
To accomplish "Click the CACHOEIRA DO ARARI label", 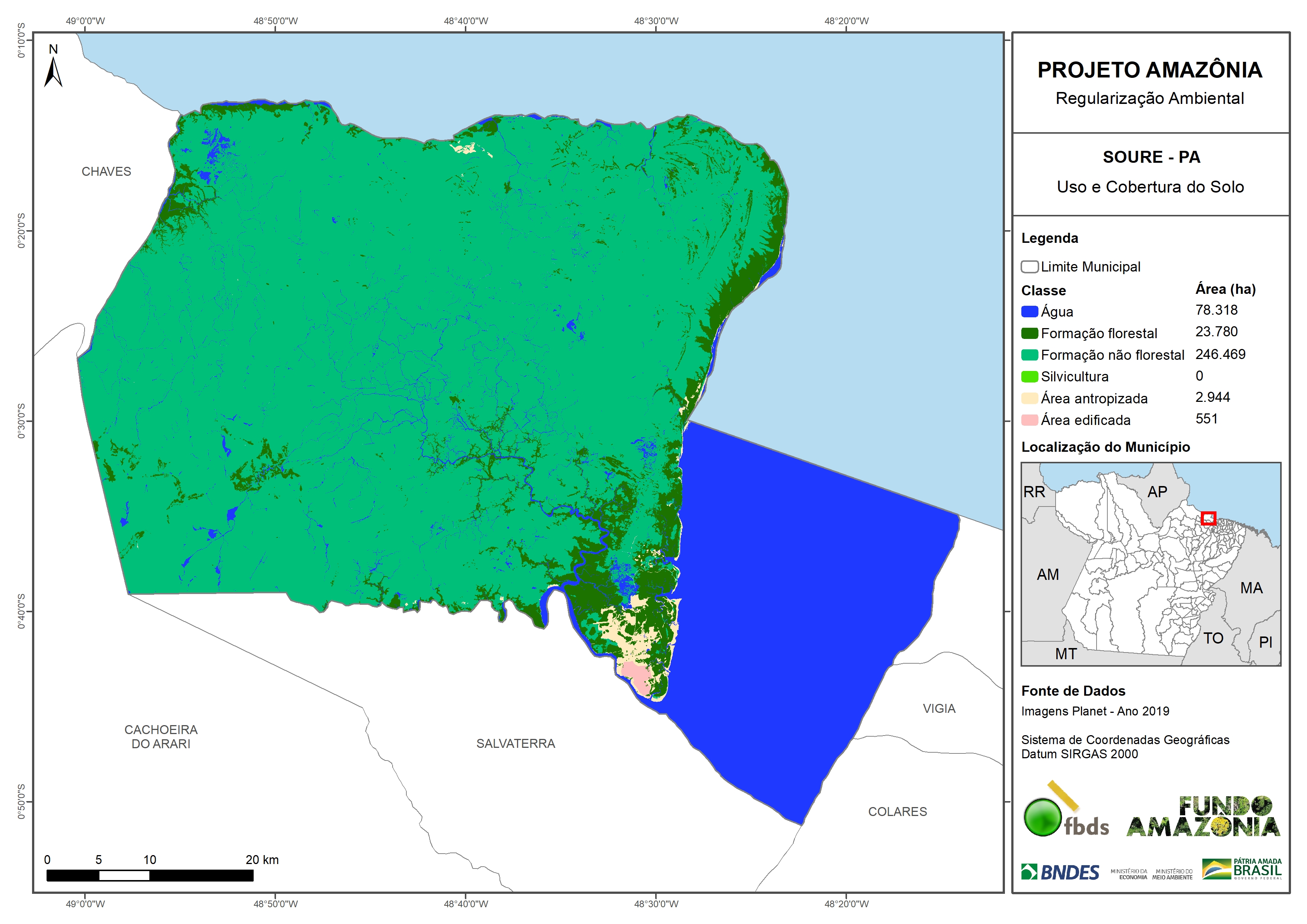I will (x=161, y=737).
